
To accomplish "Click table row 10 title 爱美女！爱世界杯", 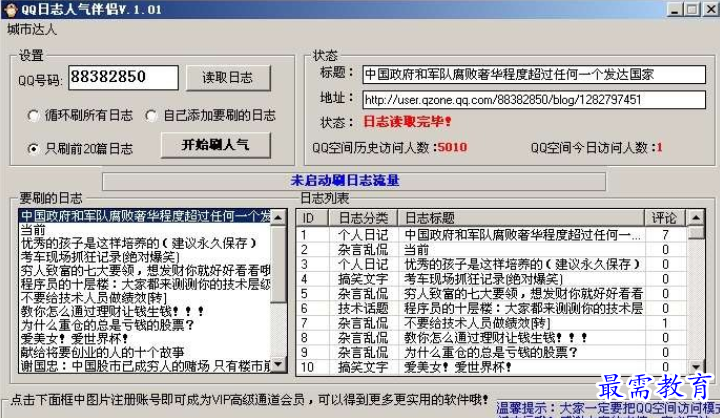I will click(458, 367).
